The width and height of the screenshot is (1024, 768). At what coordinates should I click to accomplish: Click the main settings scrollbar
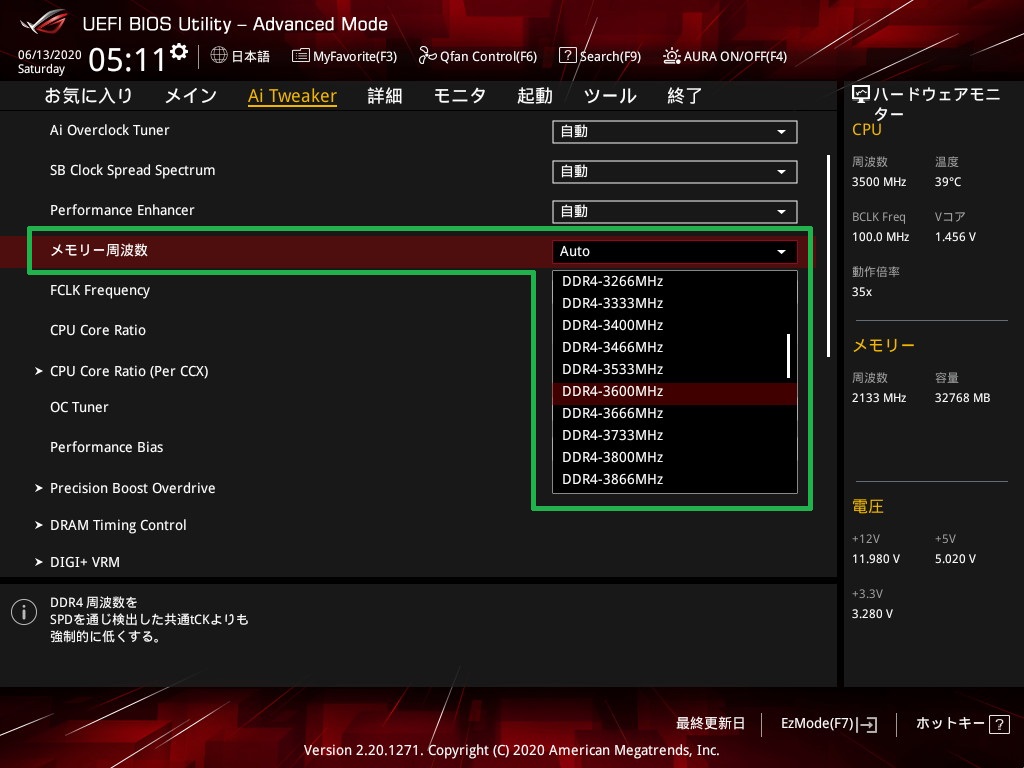(829, 256)
